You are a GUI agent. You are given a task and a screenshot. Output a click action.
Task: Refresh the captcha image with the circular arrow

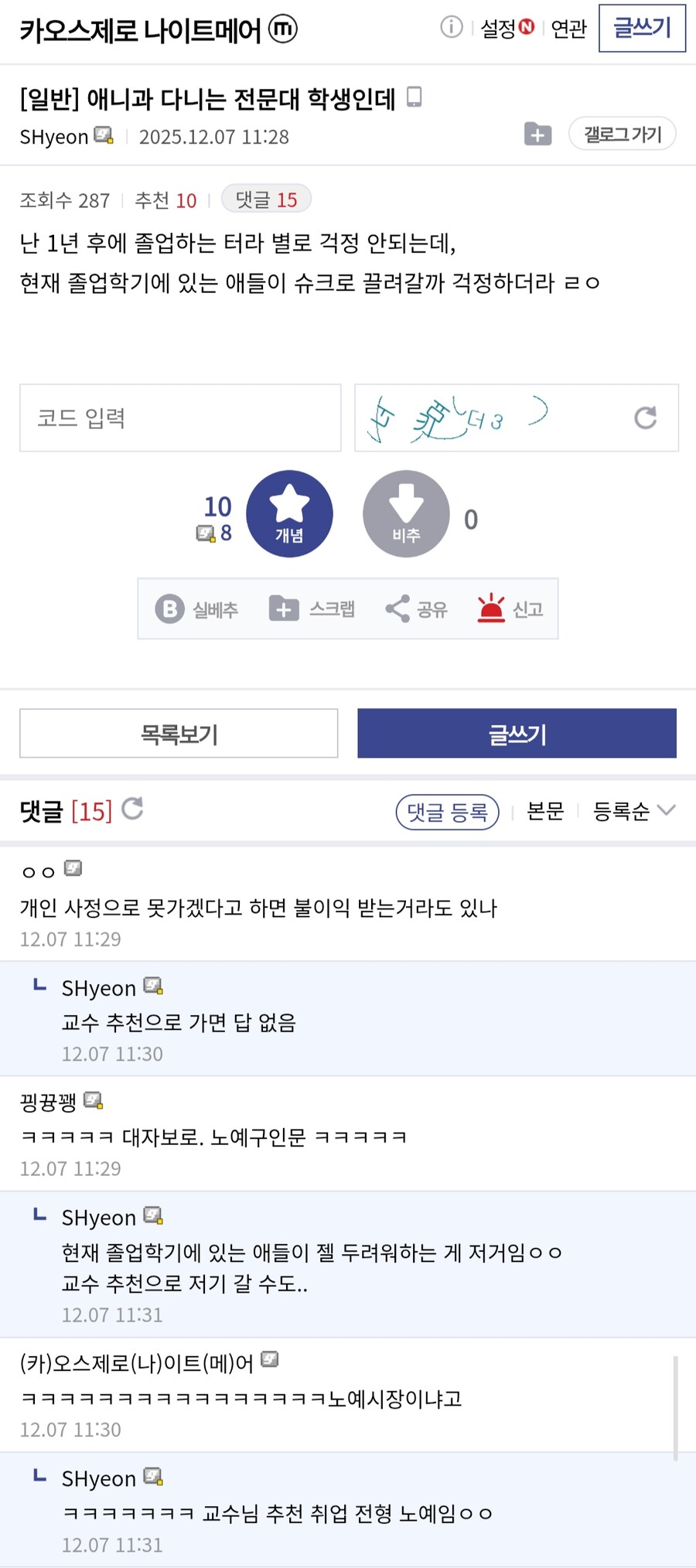coord(644,418)
